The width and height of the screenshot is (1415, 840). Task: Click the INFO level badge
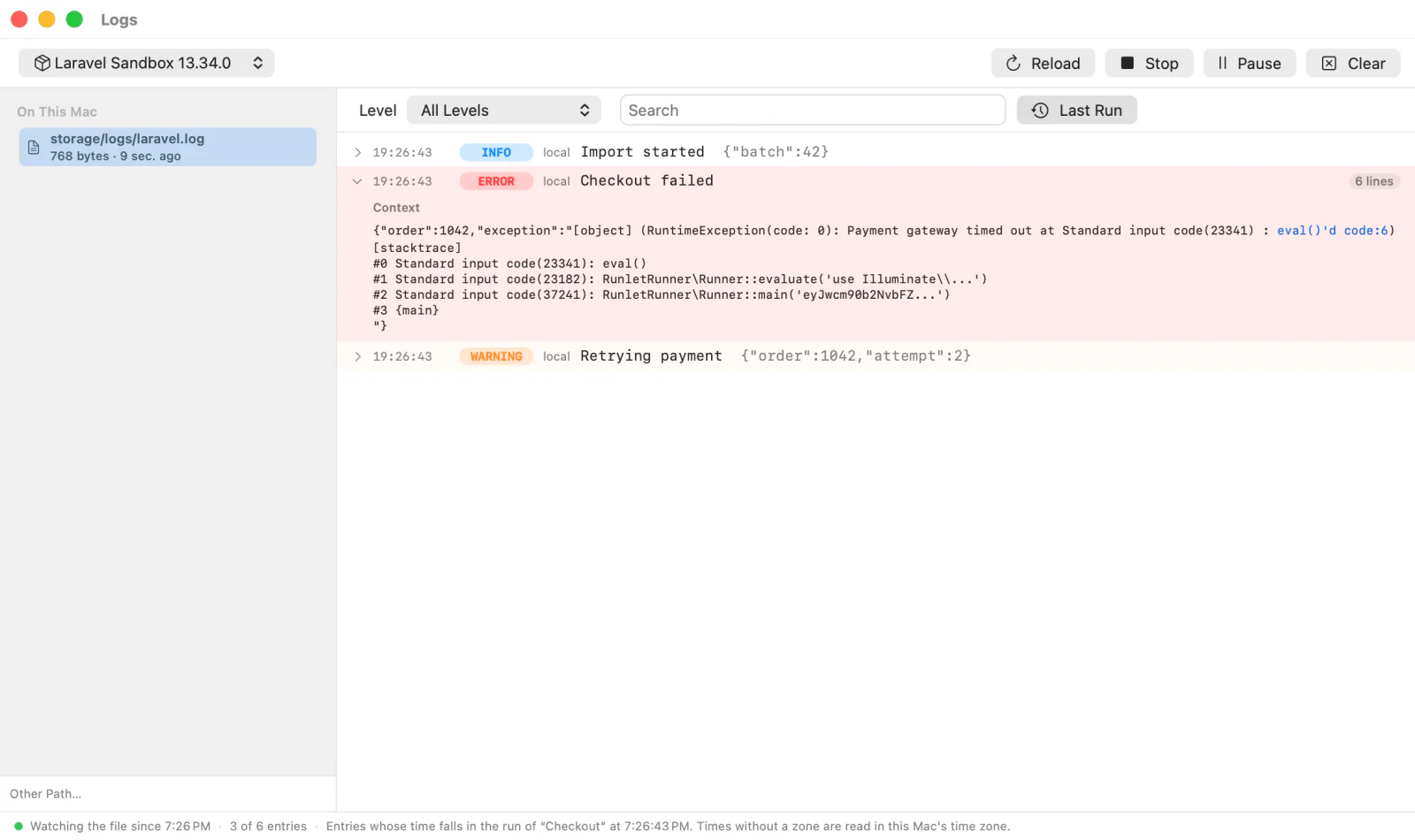tap(496, 152)
